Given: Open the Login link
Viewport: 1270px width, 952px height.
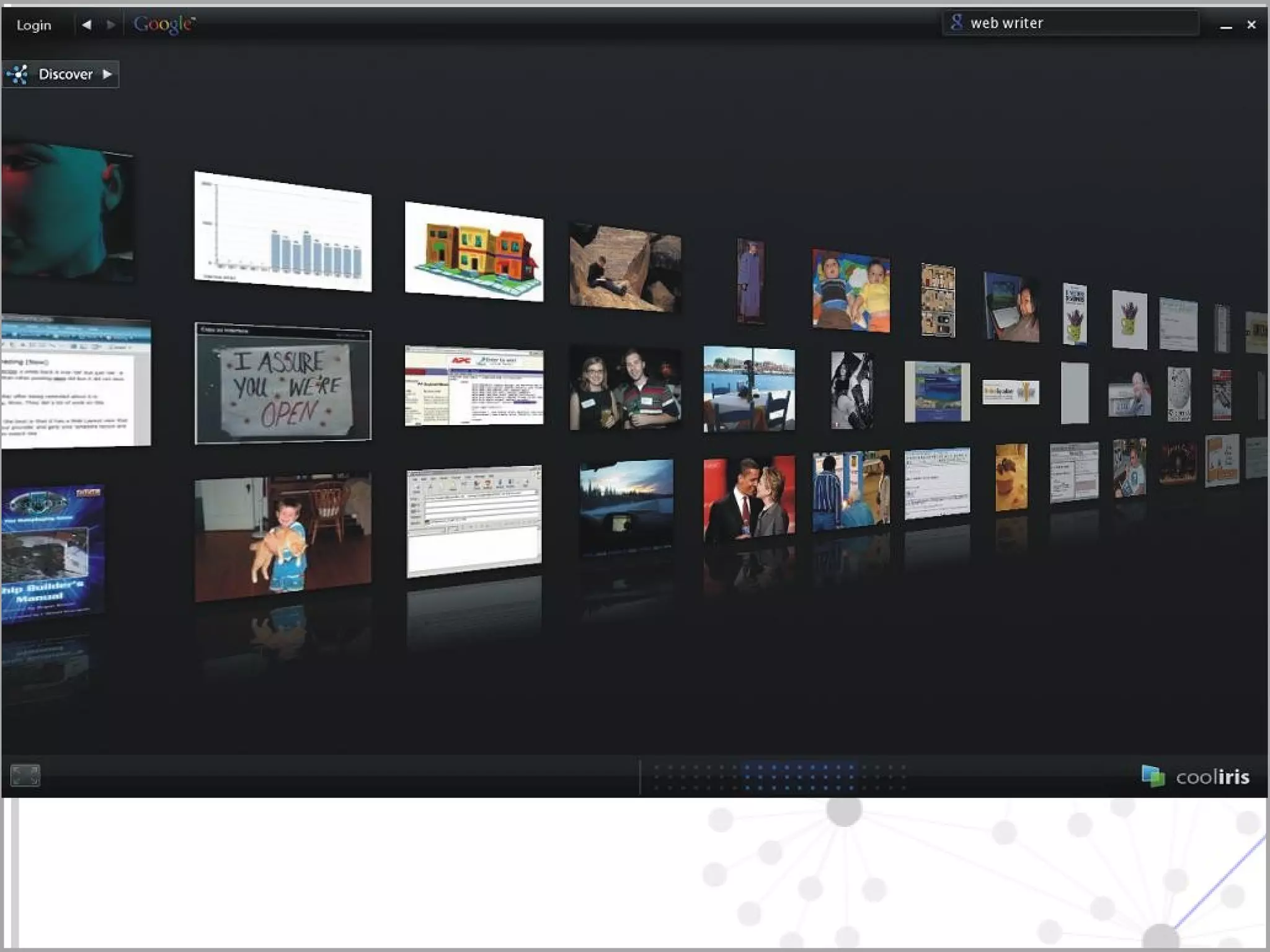Looking at the screenshot, I should point(34,25).
